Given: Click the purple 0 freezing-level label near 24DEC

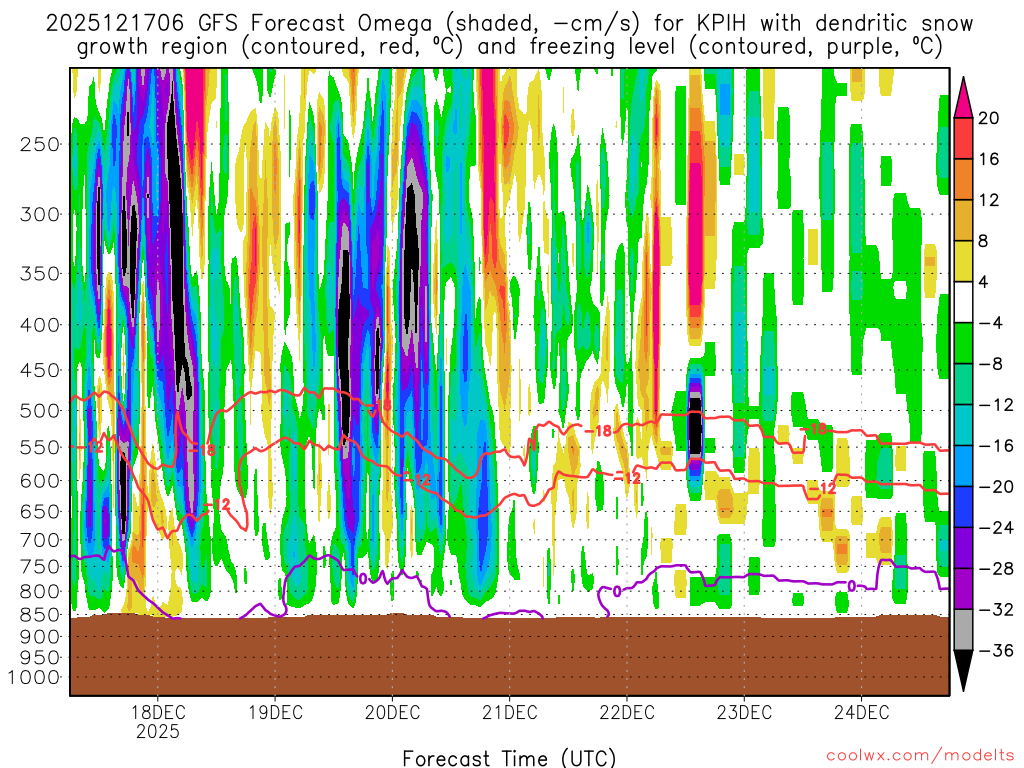Looking at the screenshot, I should [x=852, y=586].
